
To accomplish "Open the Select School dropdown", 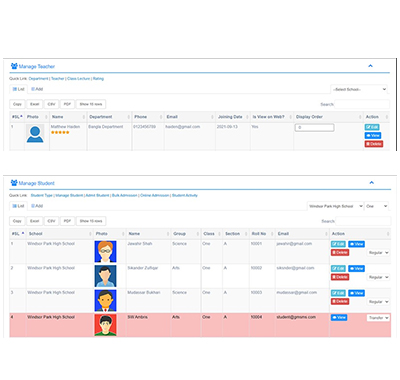I will pyautogui.click(x=359, y=89).
